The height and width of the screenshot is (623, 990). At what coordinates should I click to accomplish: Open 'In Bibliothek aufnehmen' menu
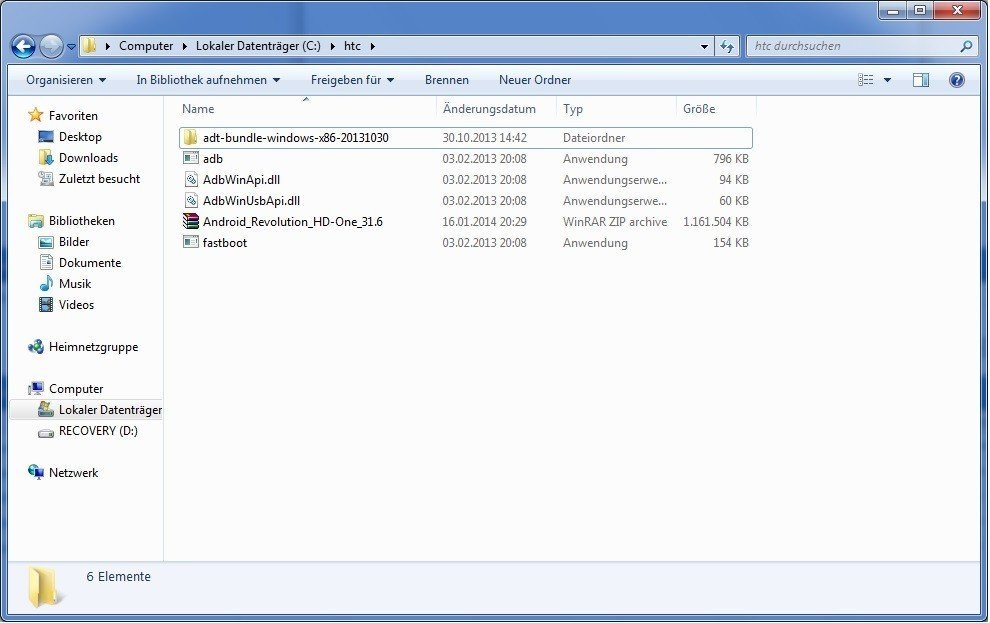tap(208, 80)
